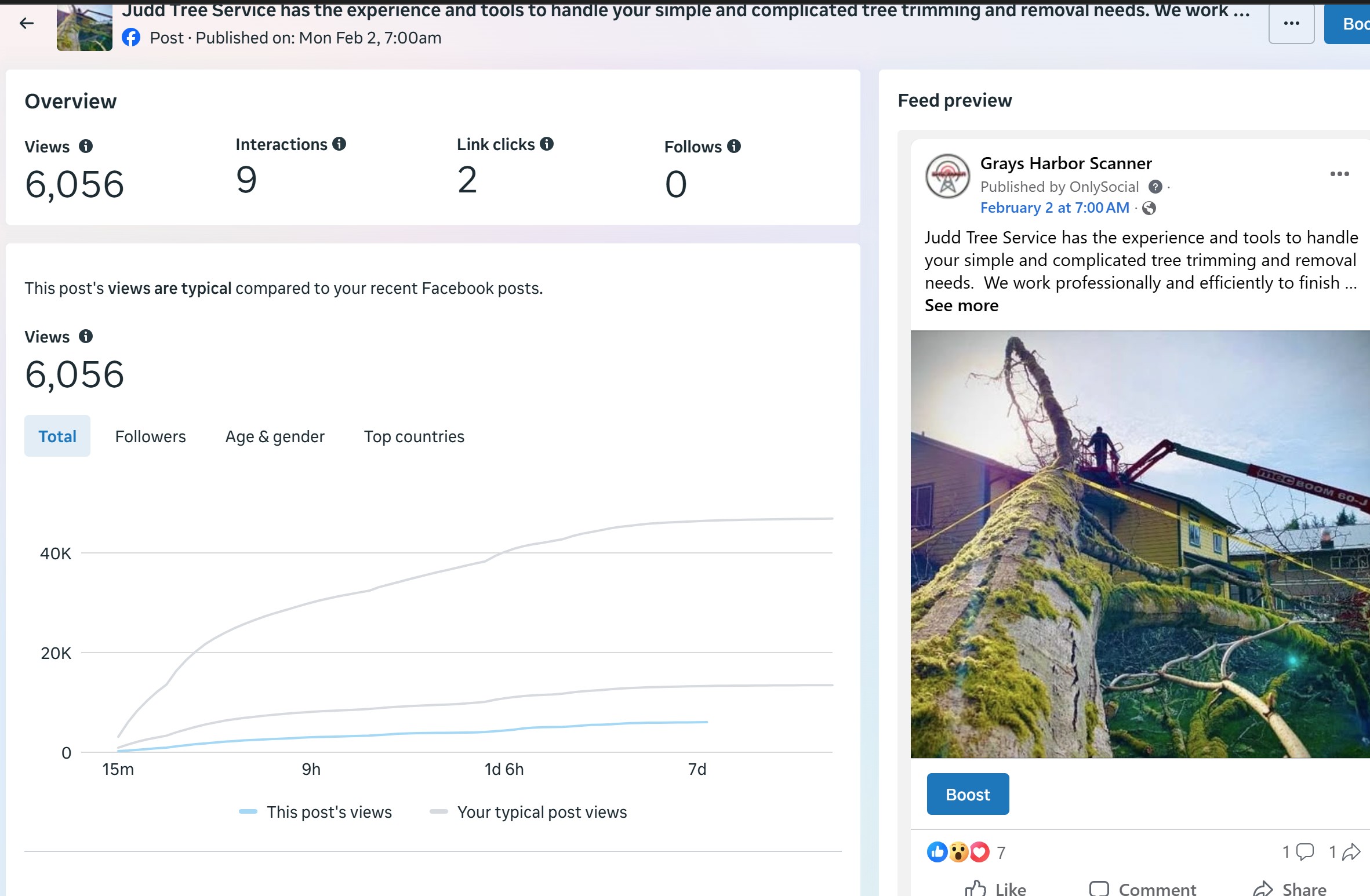Click the Interactions info icon
The height and width of the screenshot is (896, 1370).
coord(339,144)
